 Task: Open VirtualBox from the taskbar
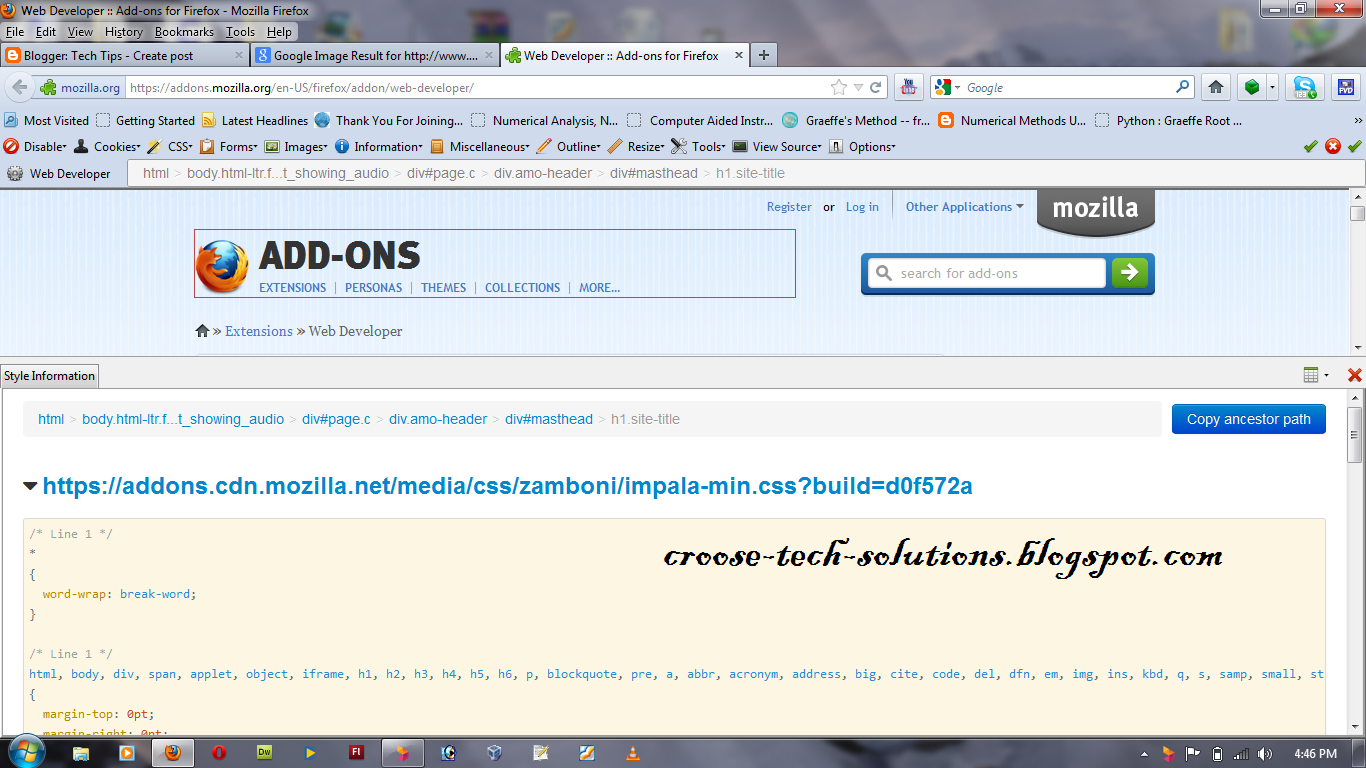click(494, 753)
